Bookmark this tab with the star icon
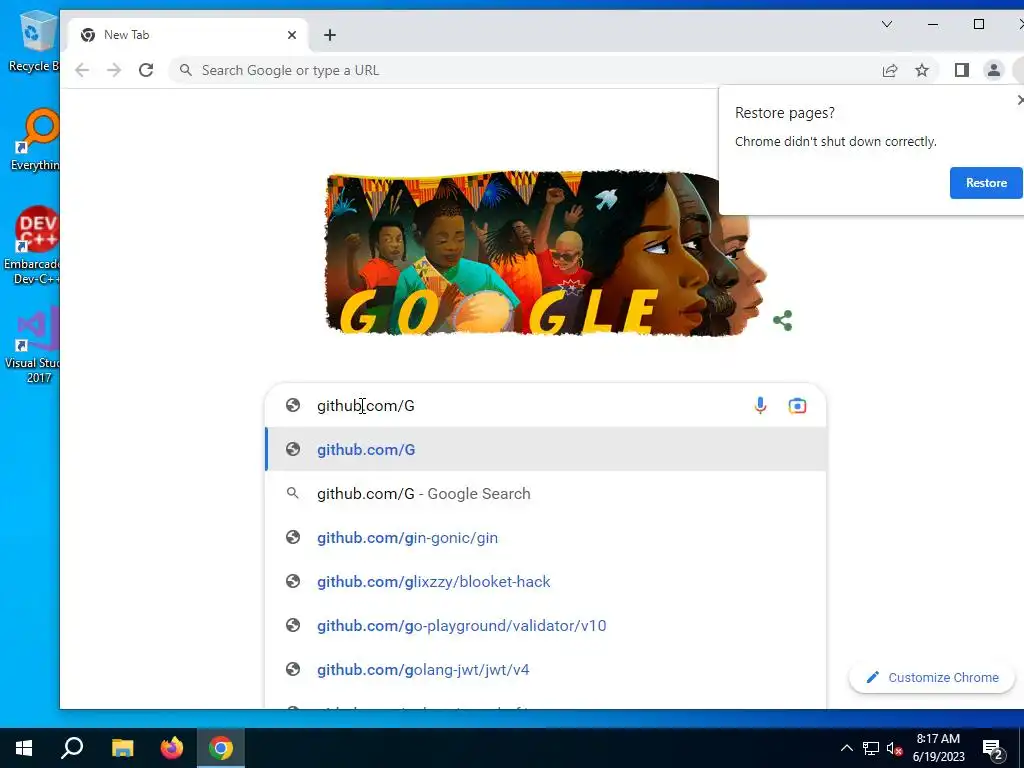Viewport: 1024px width, 768px height. click(921, 71)
